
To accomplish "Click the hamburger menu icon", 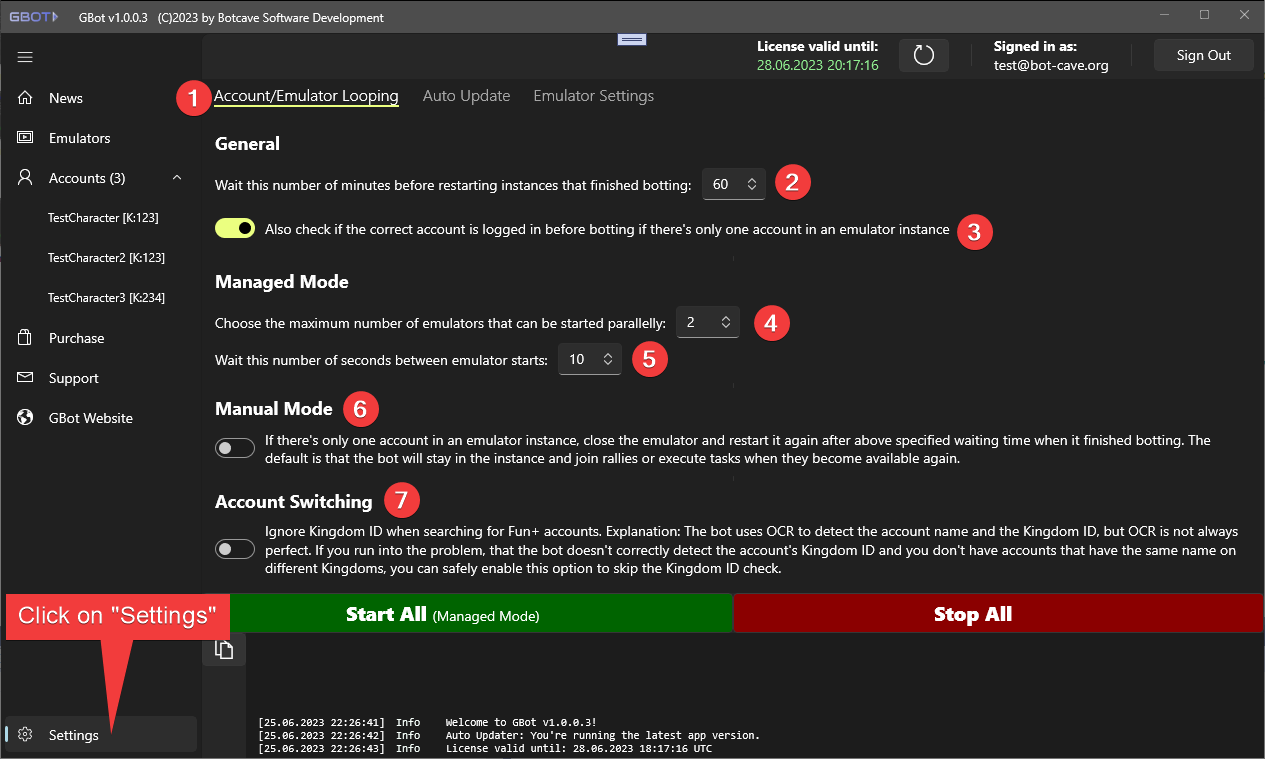I will (x=25, y=57).
